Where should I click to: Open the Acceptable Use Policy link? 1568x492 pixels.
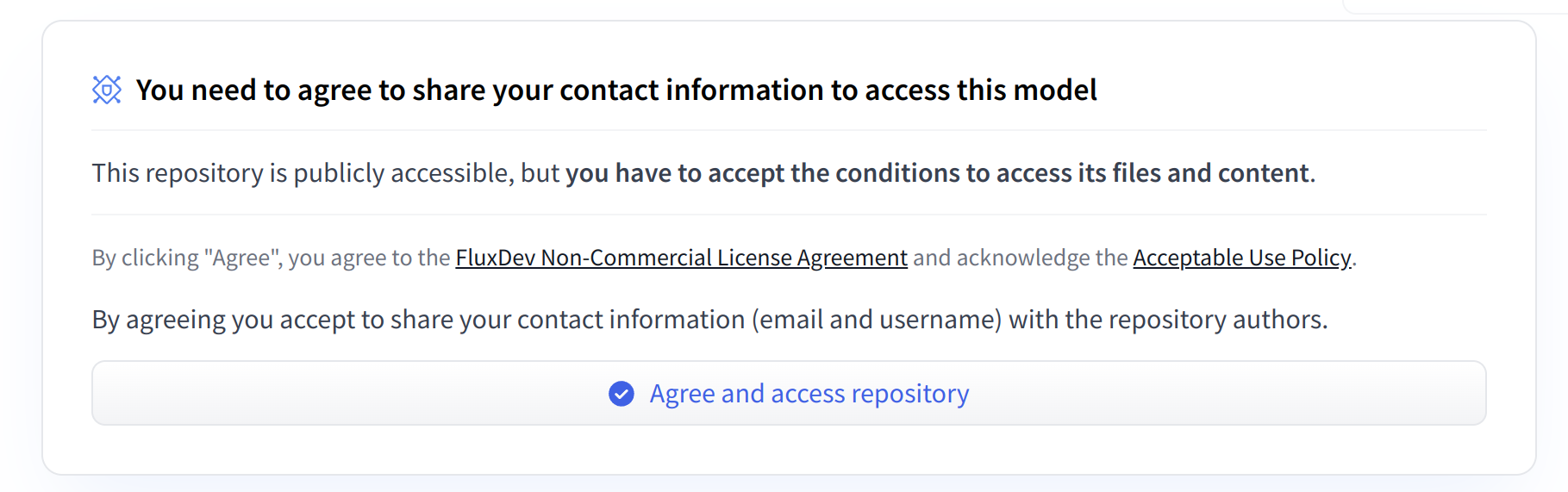[1241, 258]
